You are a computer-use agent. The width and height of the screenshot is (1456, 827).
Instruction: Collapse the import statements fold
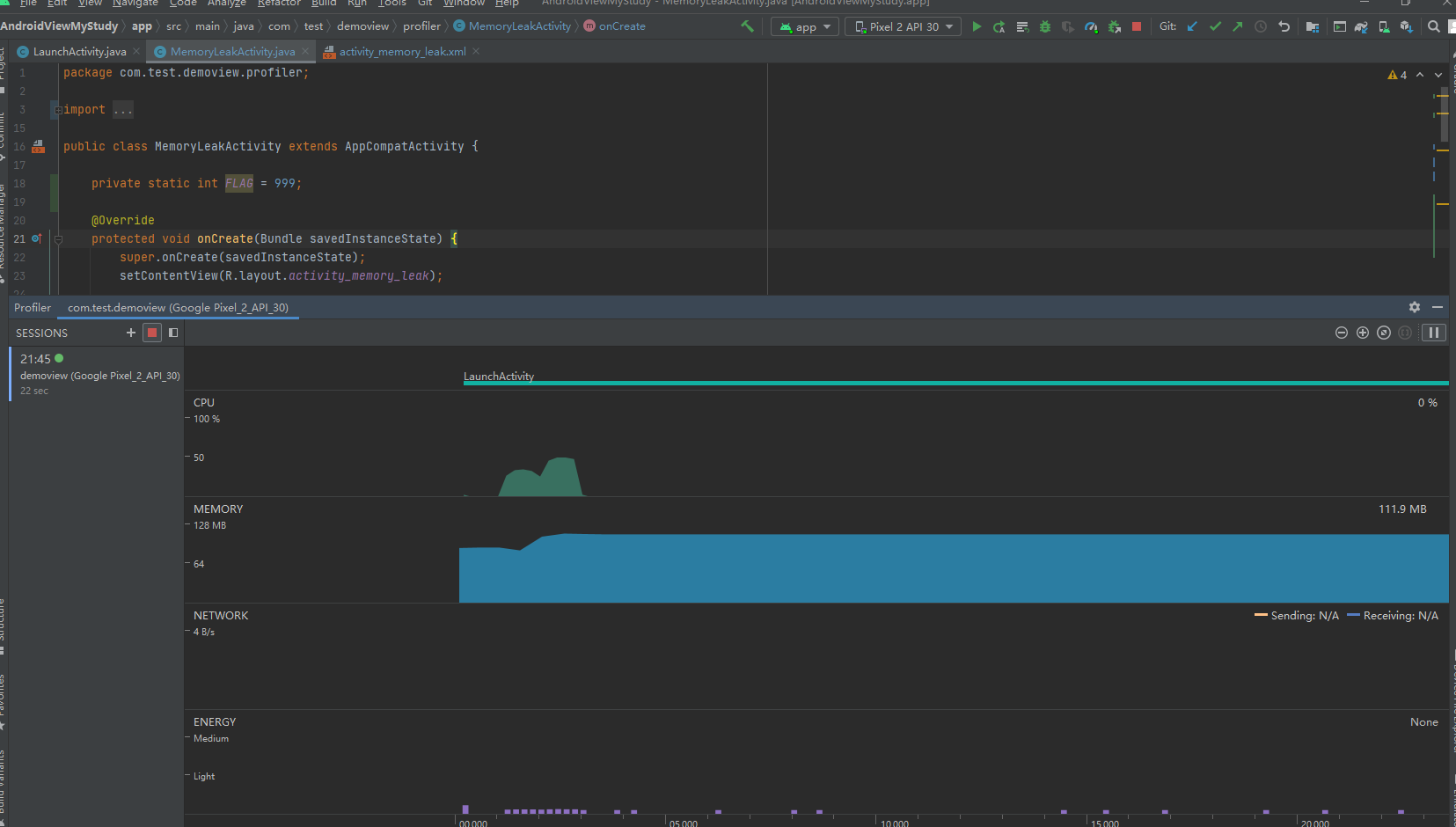[x=58, y=109]
